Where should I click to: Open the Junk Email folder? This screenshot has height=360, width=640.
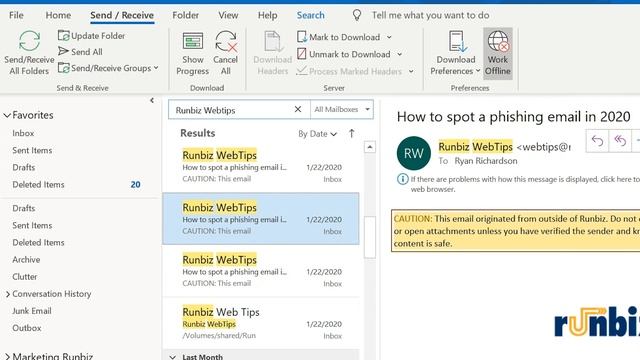click(x=32, y=311)
